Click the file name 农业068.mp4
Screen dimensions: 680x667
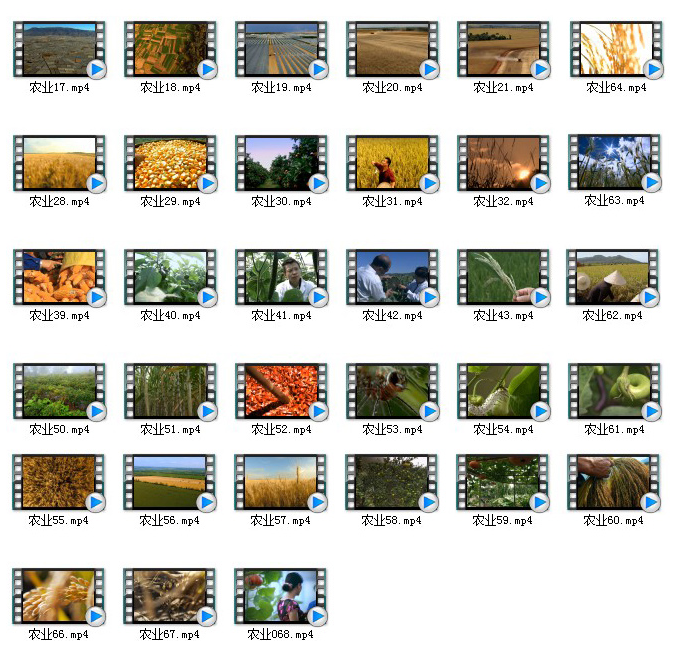tap(281, 635)
